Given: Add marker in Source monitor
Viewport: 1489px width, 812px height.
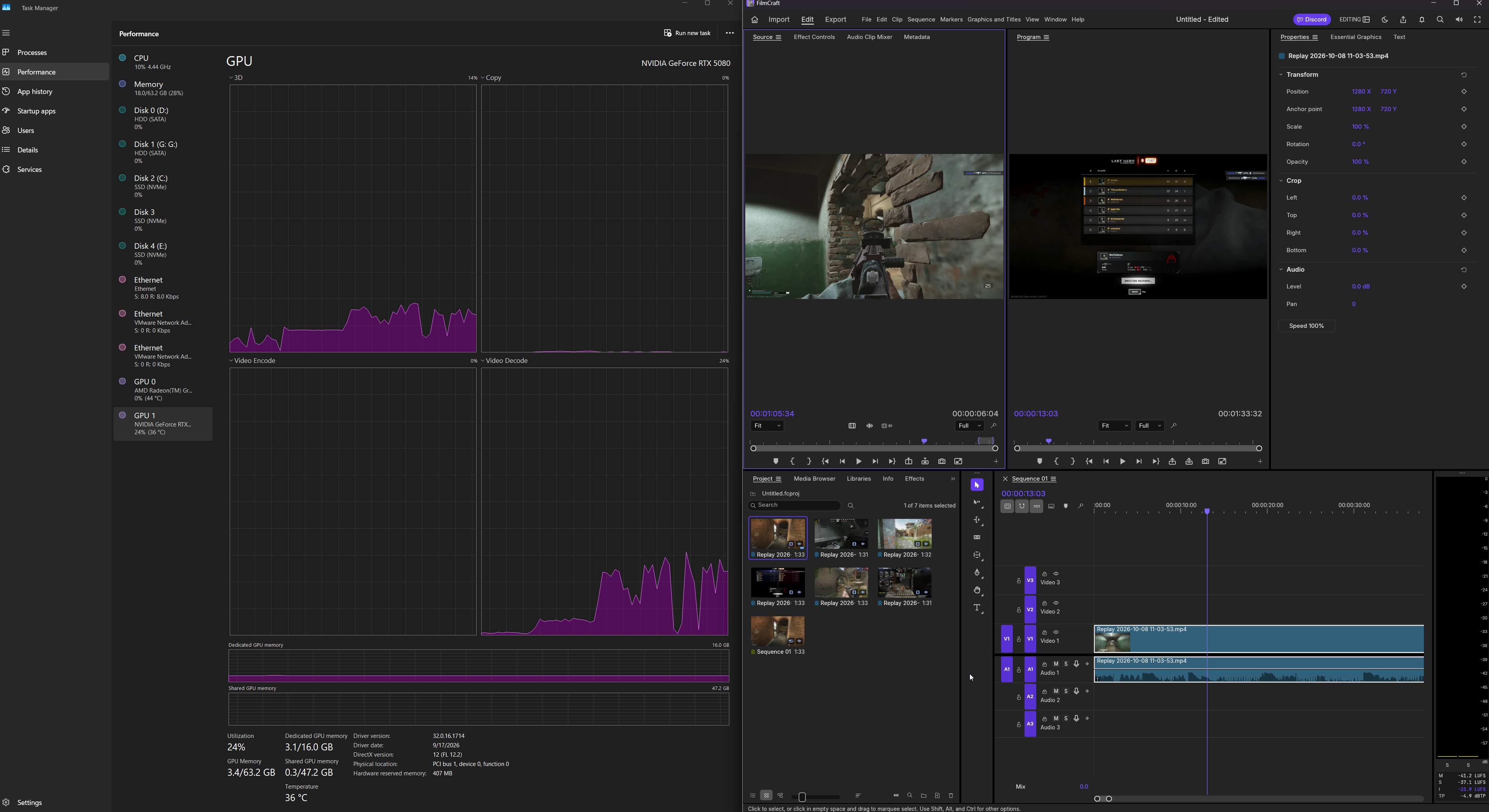Looking at the screenshot, I should pyautogui.click(x=776, y=462).
